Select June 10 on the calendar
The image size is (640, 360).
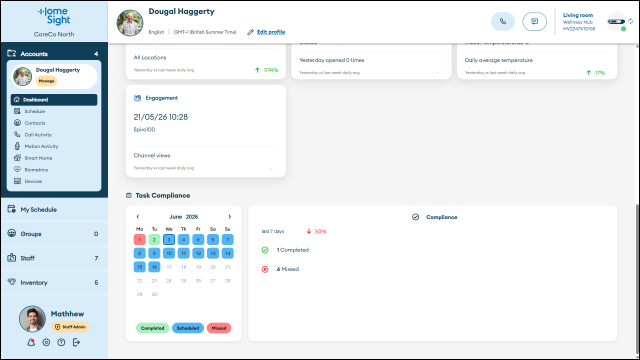(x=169, y=253)
